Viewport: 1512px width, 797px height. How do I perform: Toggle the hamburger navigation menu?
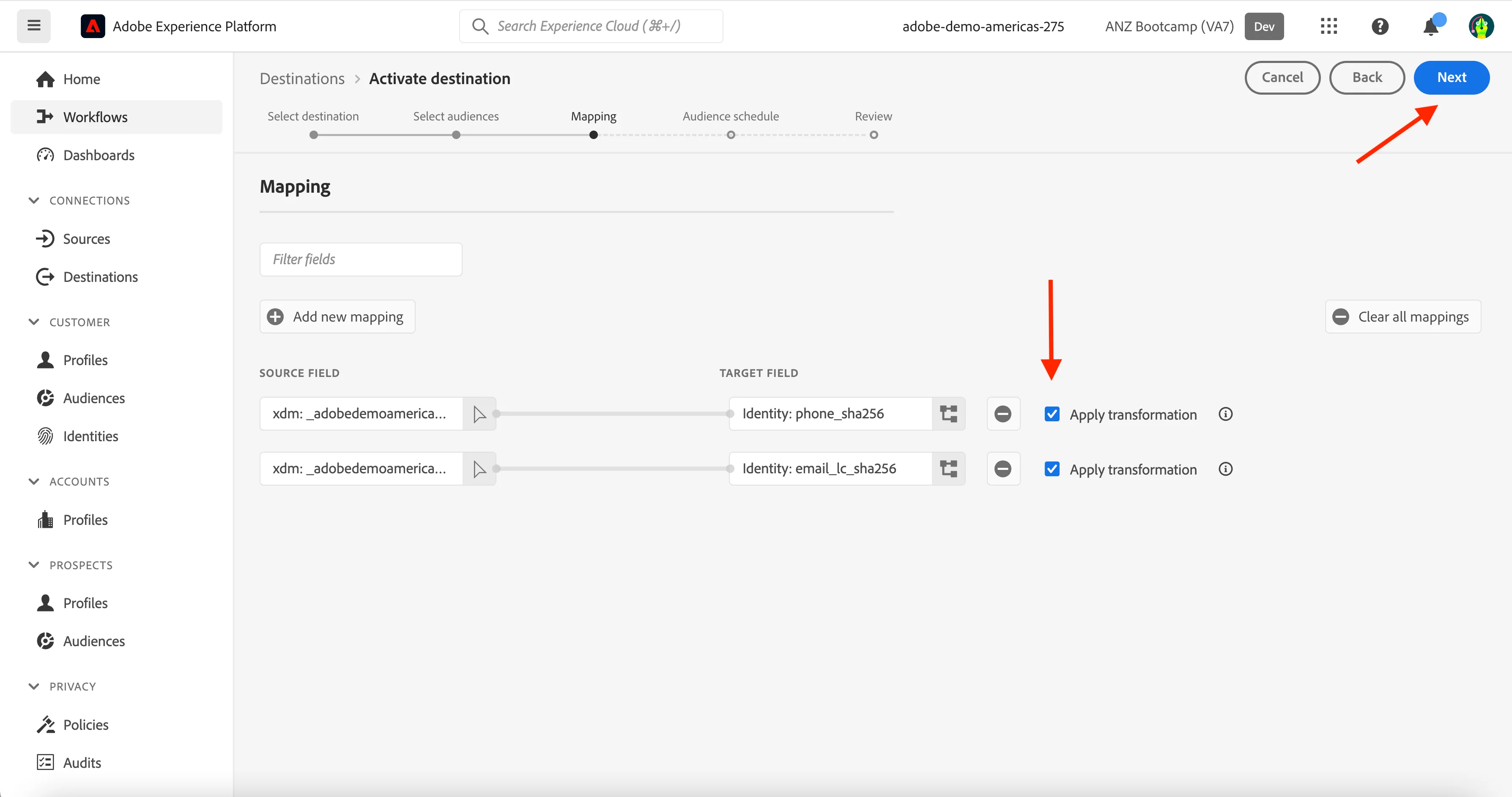tap(33, 26)
